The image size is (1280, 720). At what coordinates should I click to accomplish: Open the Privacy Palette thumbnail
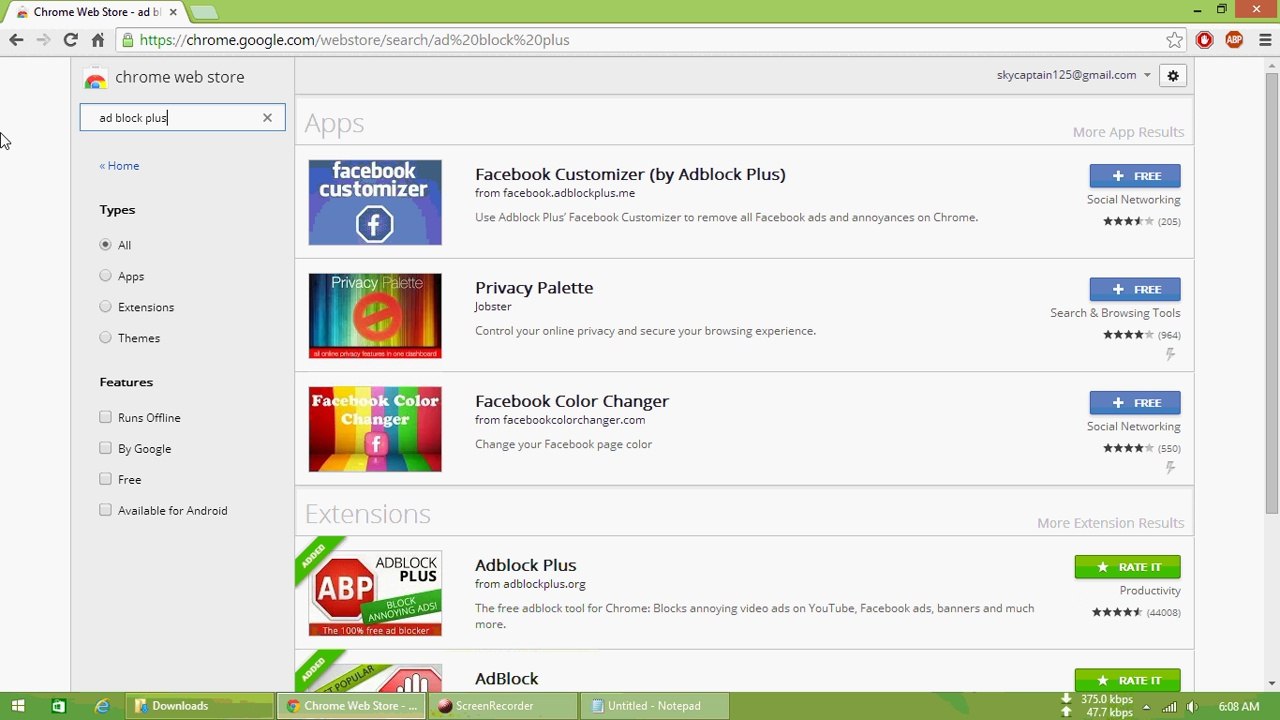(375, 316)
